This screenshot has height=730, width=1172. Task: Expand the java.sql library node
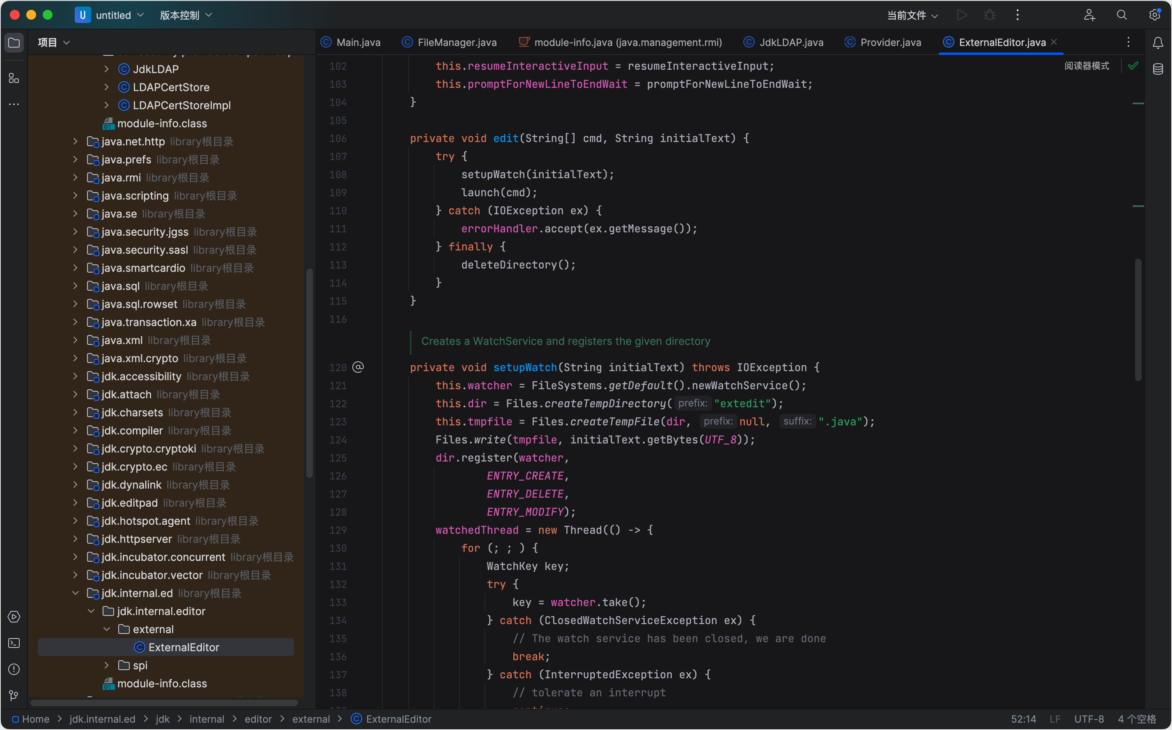(x=75, y=286)
